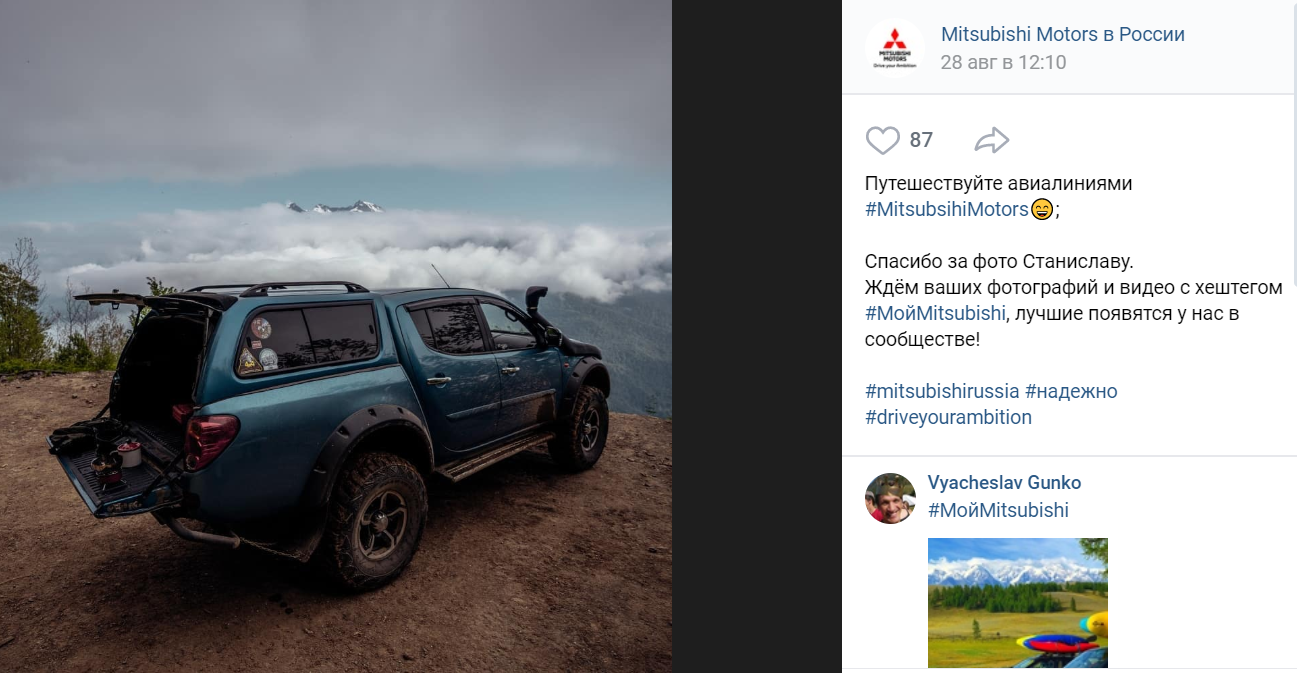Open Vyacheslav Gunko's name link

pyautogui.click(x=1004, y=483)
